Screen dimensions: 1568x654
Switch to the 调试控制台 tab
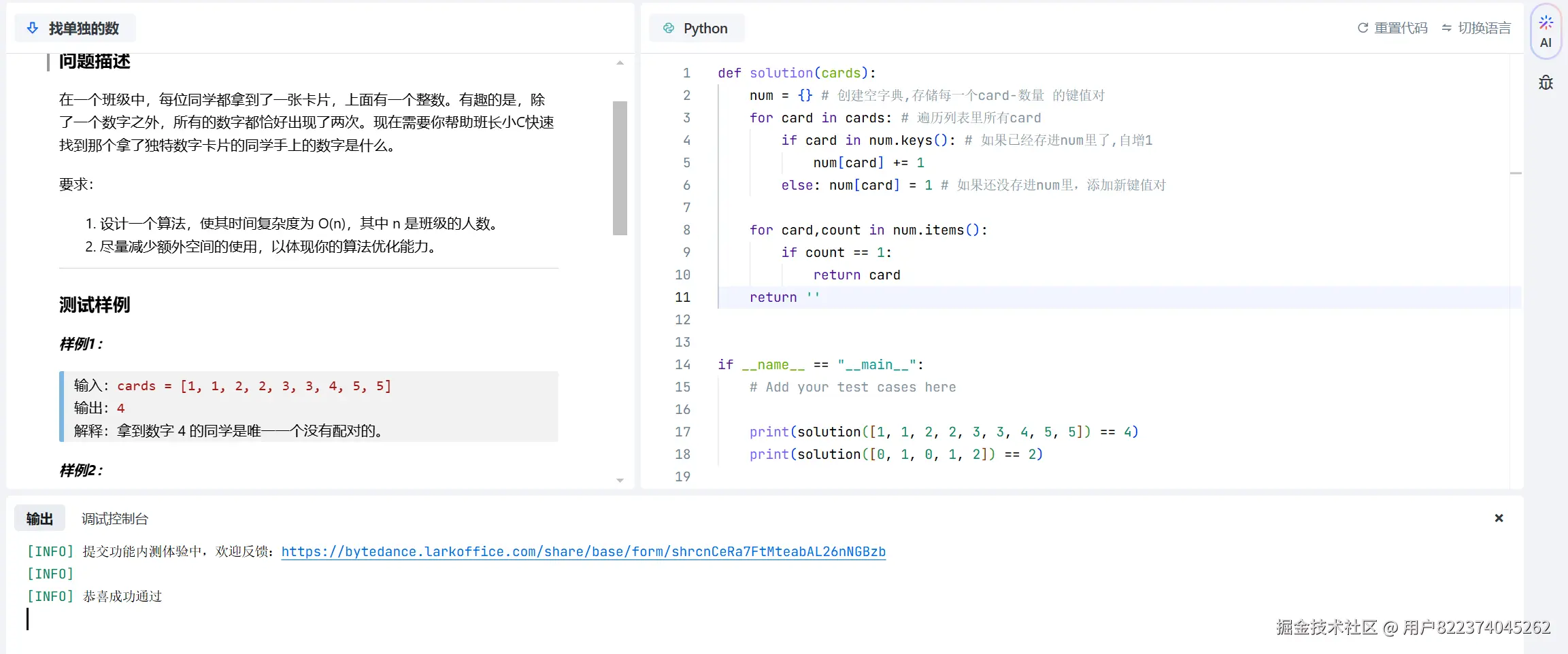coord(114,519)
